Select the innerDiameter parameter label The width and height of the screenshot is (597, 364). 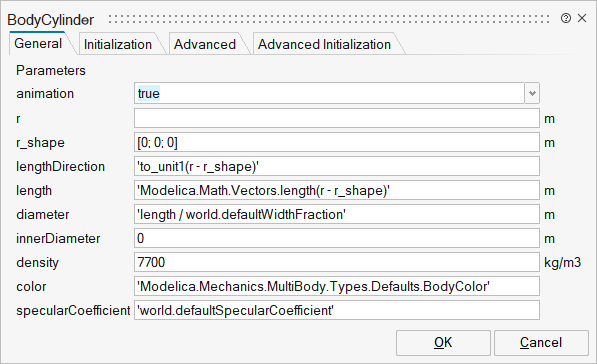pos(58,239)
